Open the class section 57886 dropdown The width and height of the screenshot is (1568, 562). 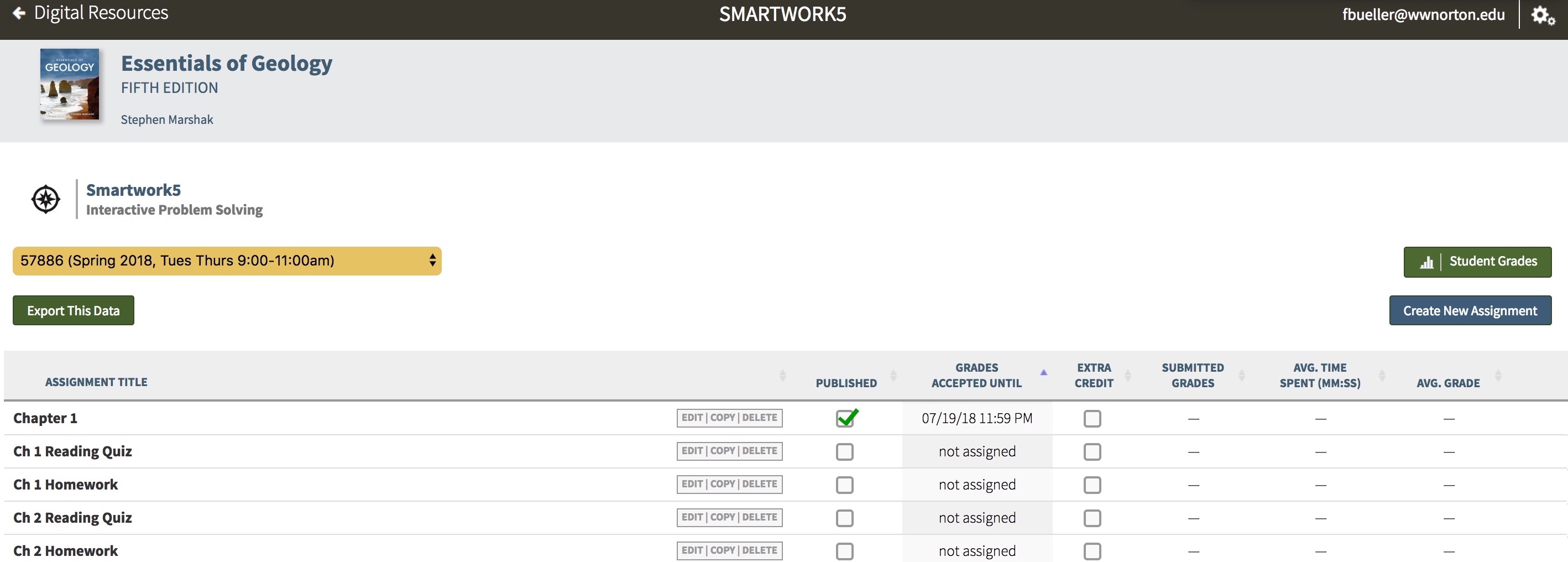[227, 261]
